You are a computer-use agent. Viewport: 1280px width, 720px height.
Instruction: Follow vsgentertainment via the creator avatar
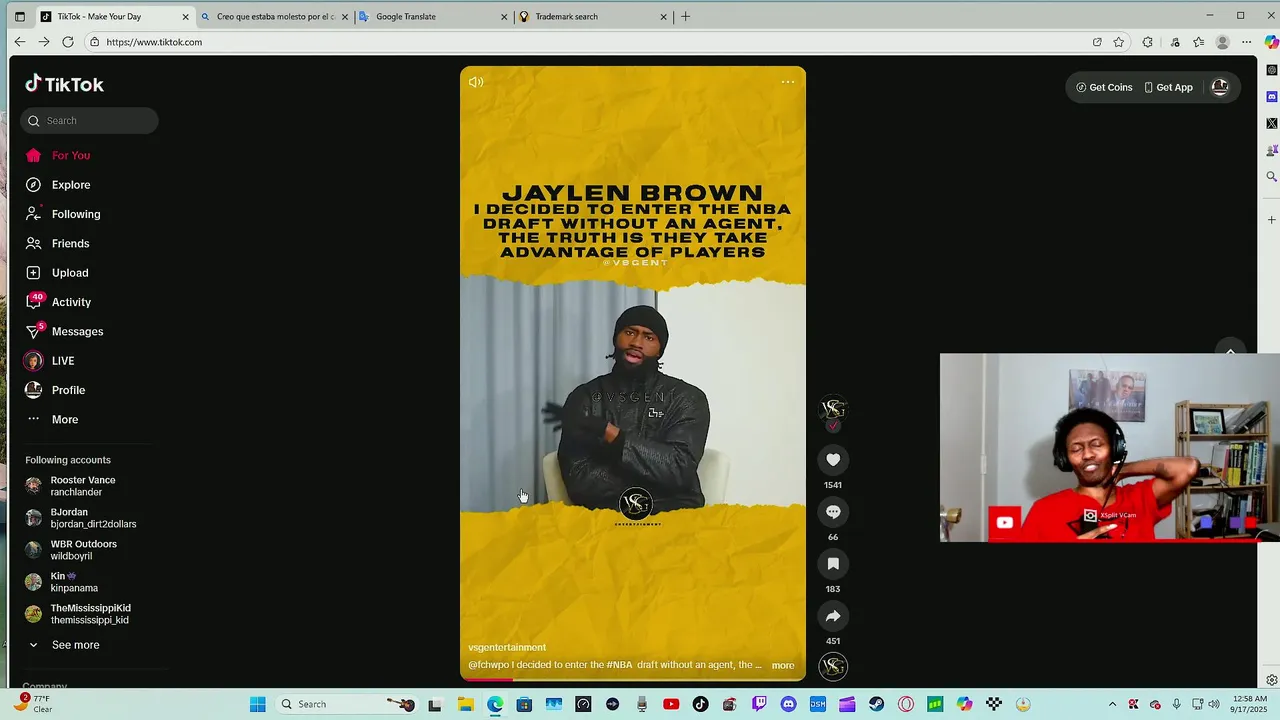833,410
